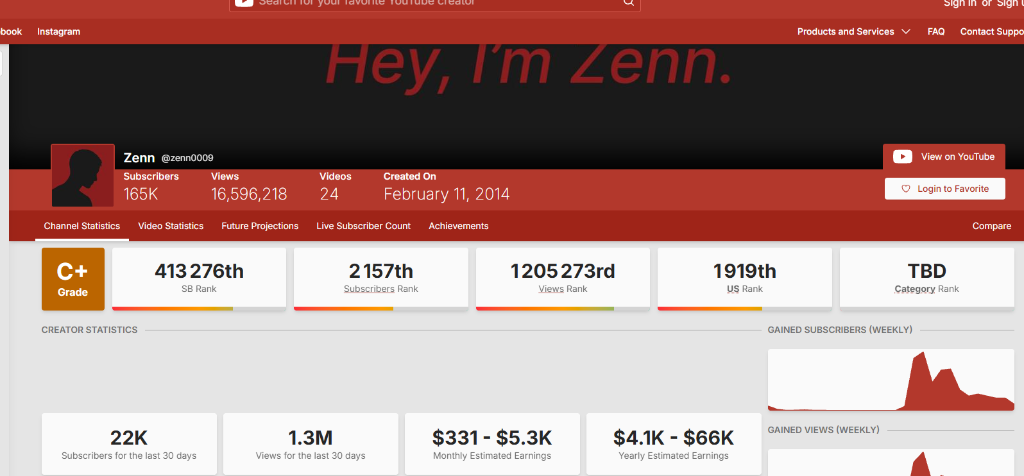The image size is (1024, 476).
Task: Click the Creator Statistics heading
Action: point(89,330)
